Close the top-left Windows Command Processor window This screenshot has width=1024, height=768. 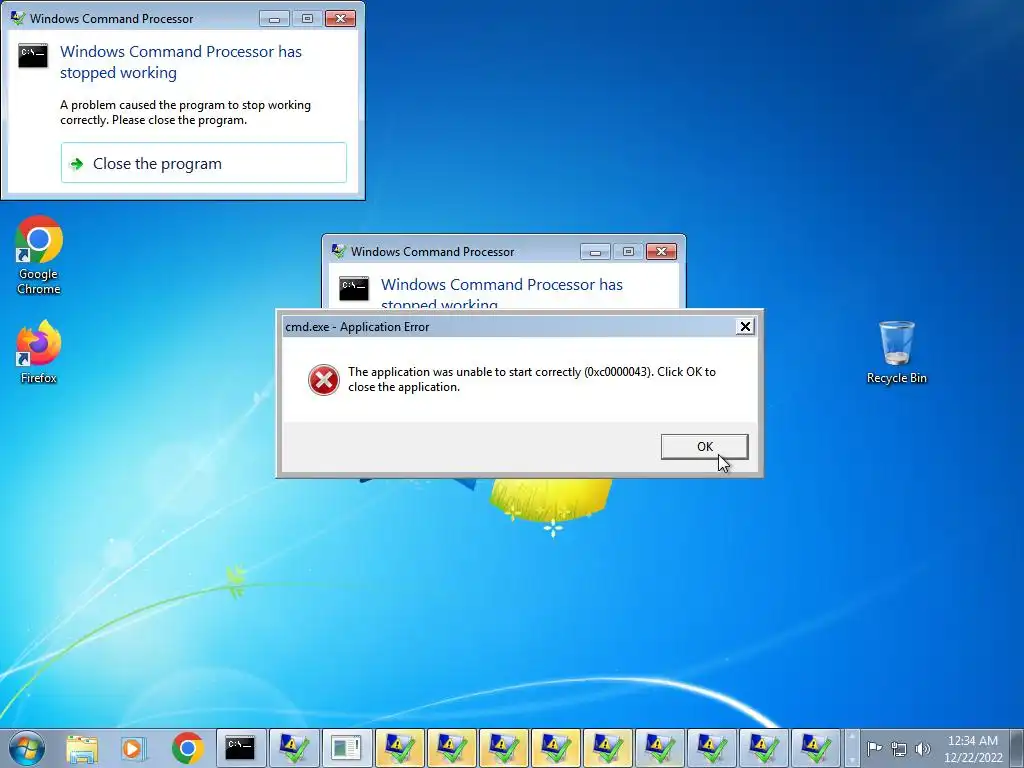point(340,19)
